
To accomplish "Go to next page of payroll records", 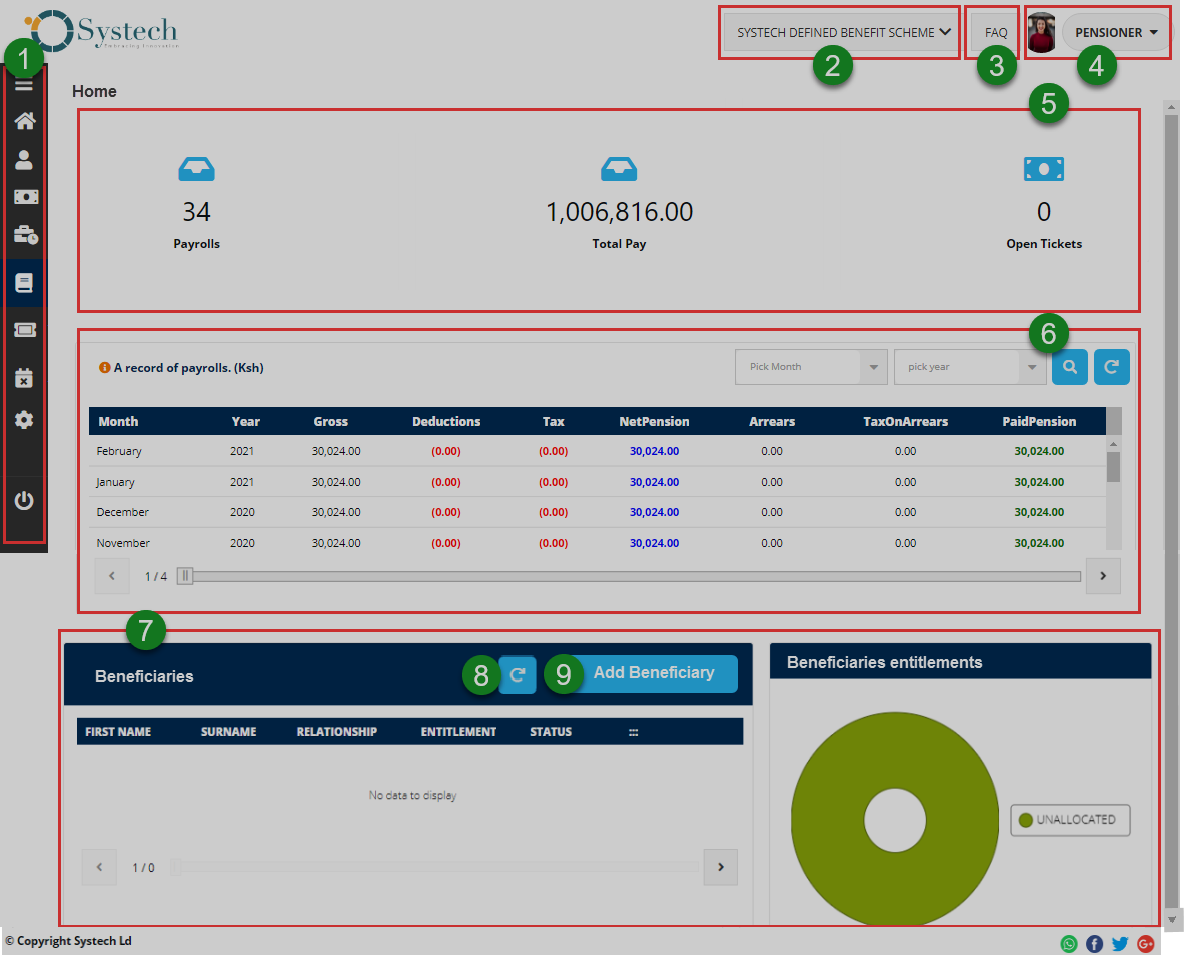I will (x=1103, y=576).
